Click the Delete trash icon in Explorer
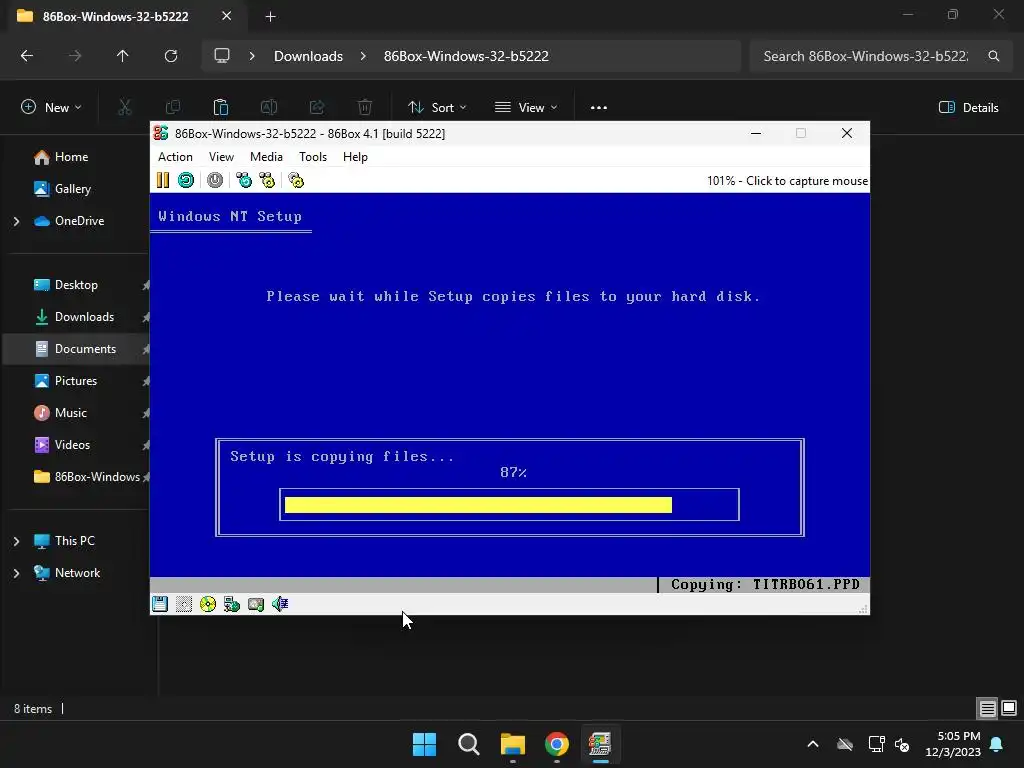 365,107
